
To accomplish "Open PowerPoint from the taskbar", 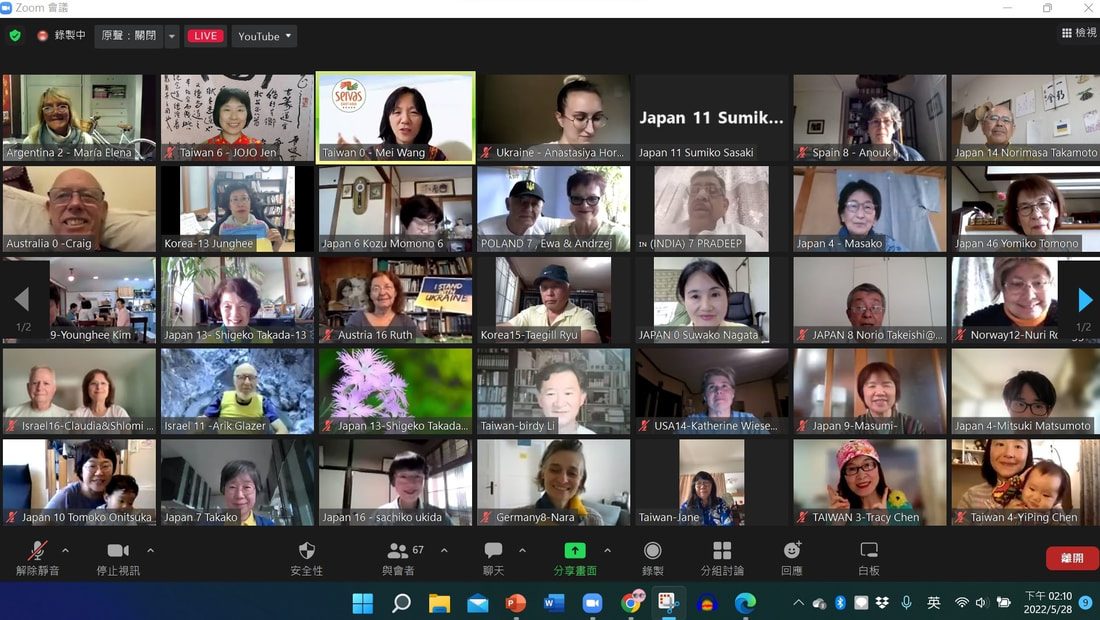I will point(516,602).
